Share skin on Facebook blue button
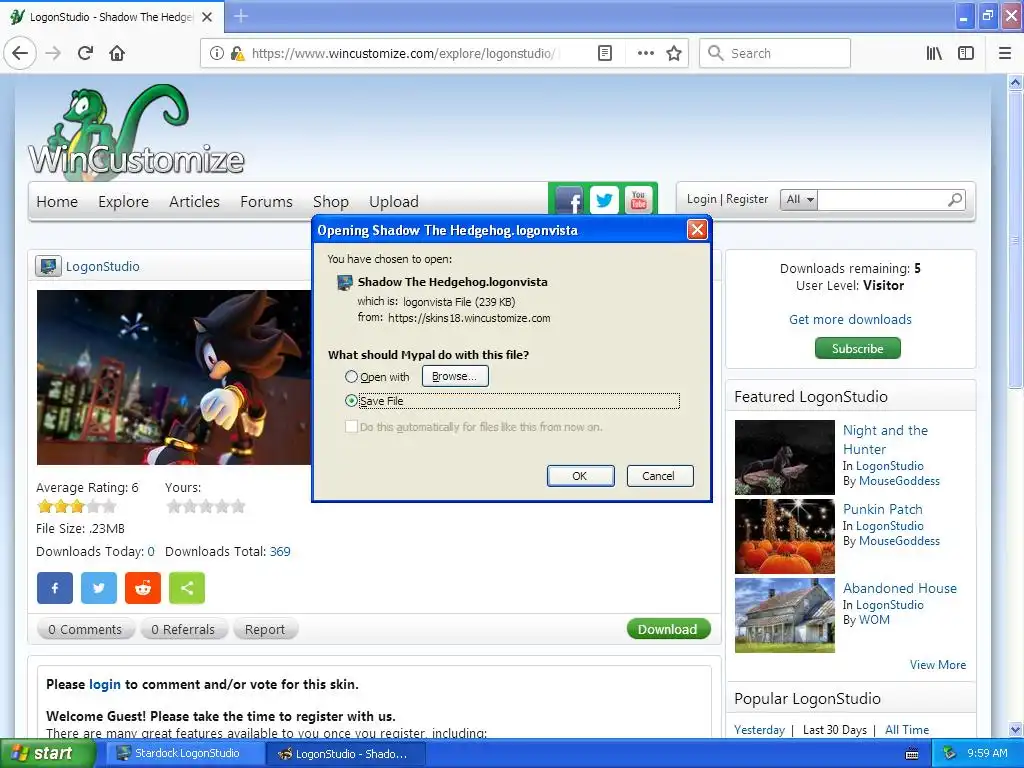 [x=55, y=588]
